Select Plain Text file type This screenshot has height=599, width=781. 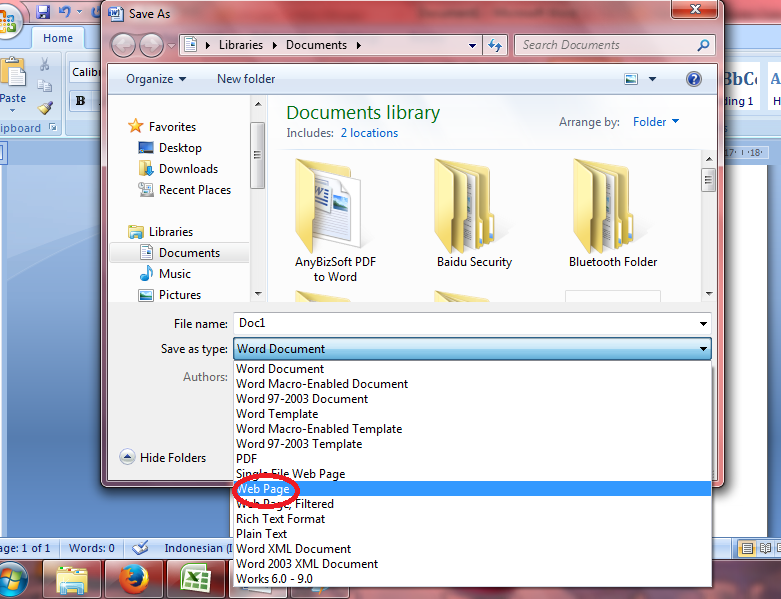click(x=473, y=534)
